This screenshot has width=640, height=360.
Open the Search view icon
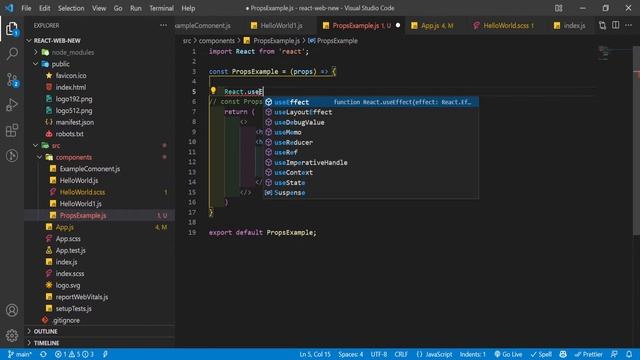(x=12, y=54)
